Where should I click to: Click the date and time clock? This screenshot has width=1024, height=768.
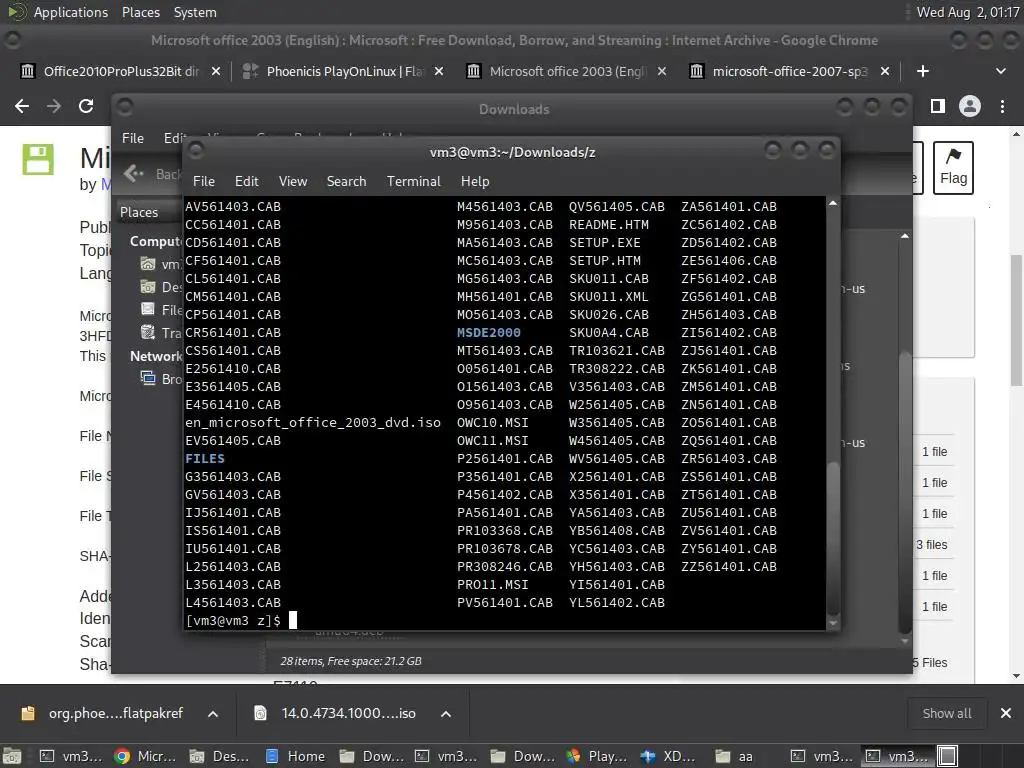(x=967, y=12)
